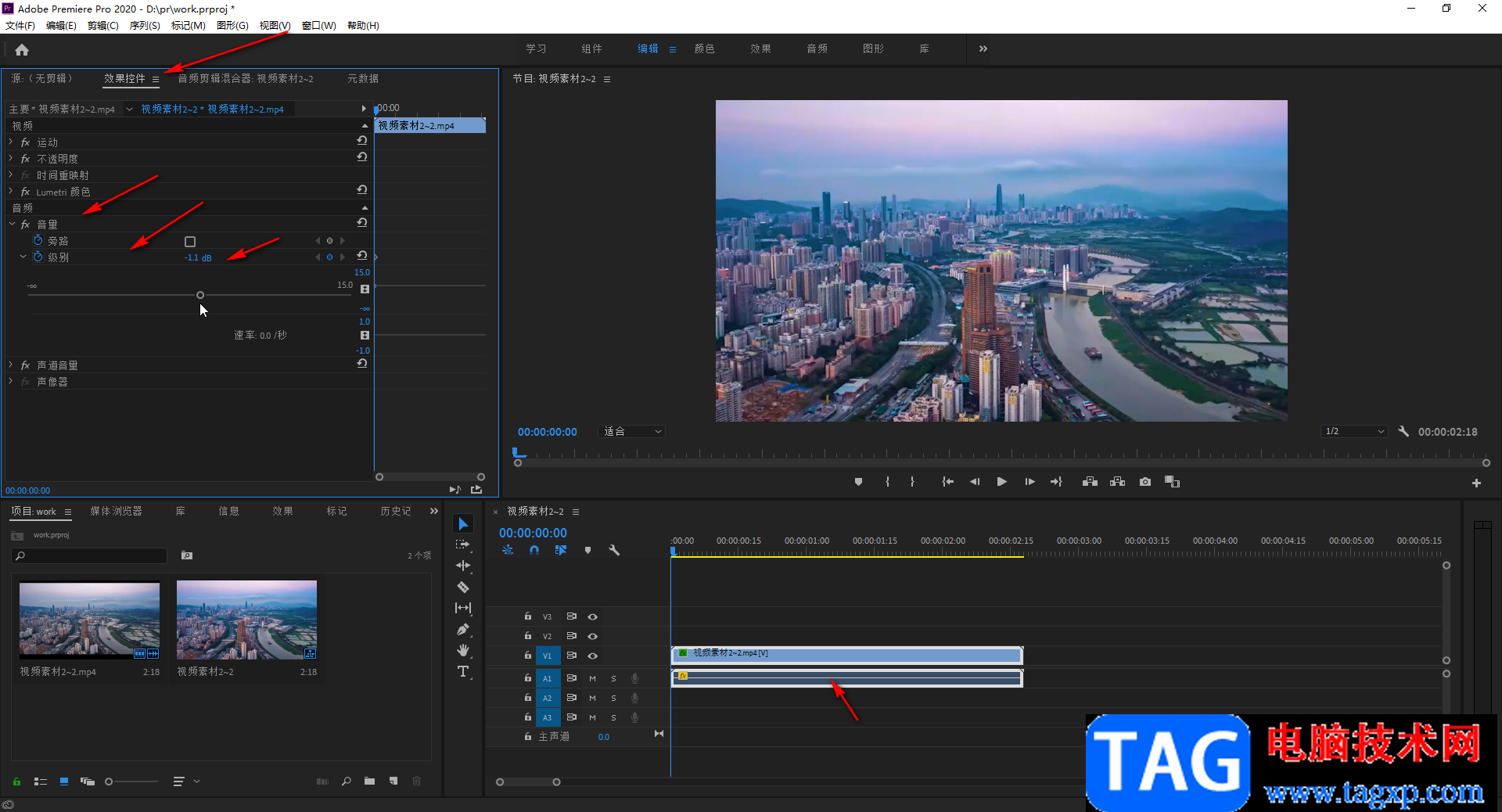Image resolution: width=1502 pixels, height=812 pixels.
Task: Open the File menu
Action: (20, 25)
